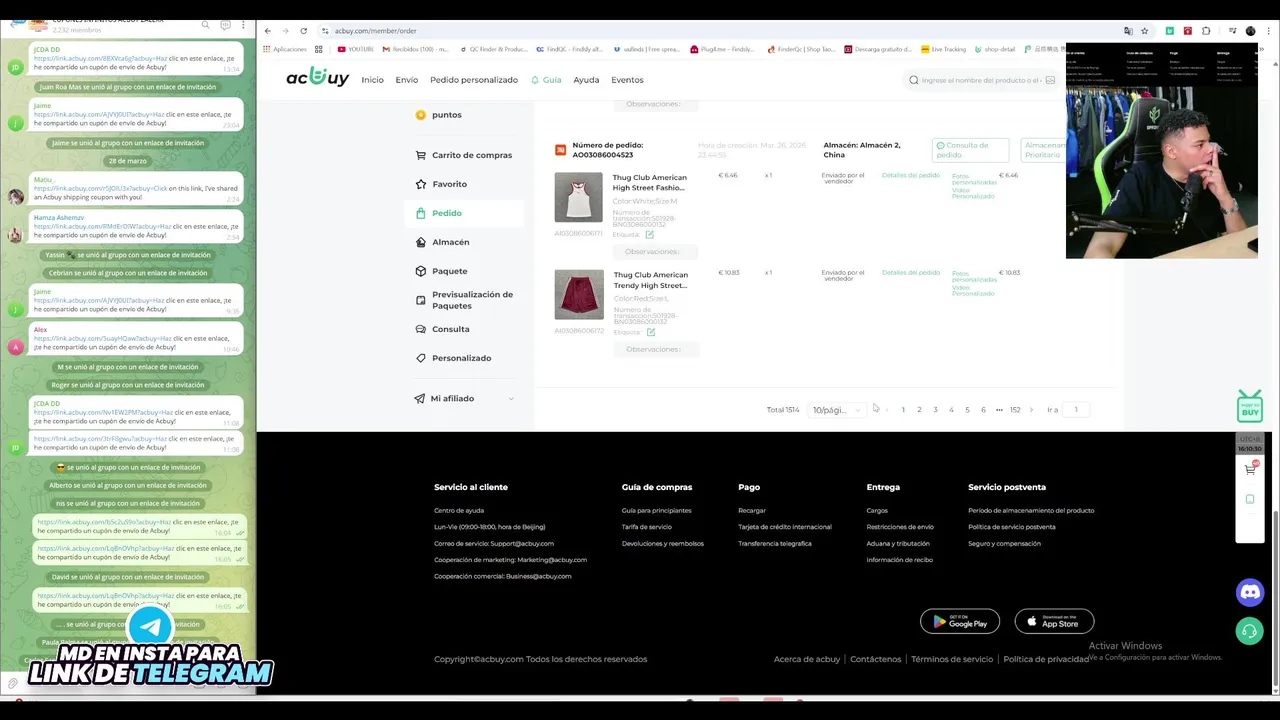Open the Envío menu item
The height and width of the screenshot is (720, 1280).
click(x=406, y=80)
